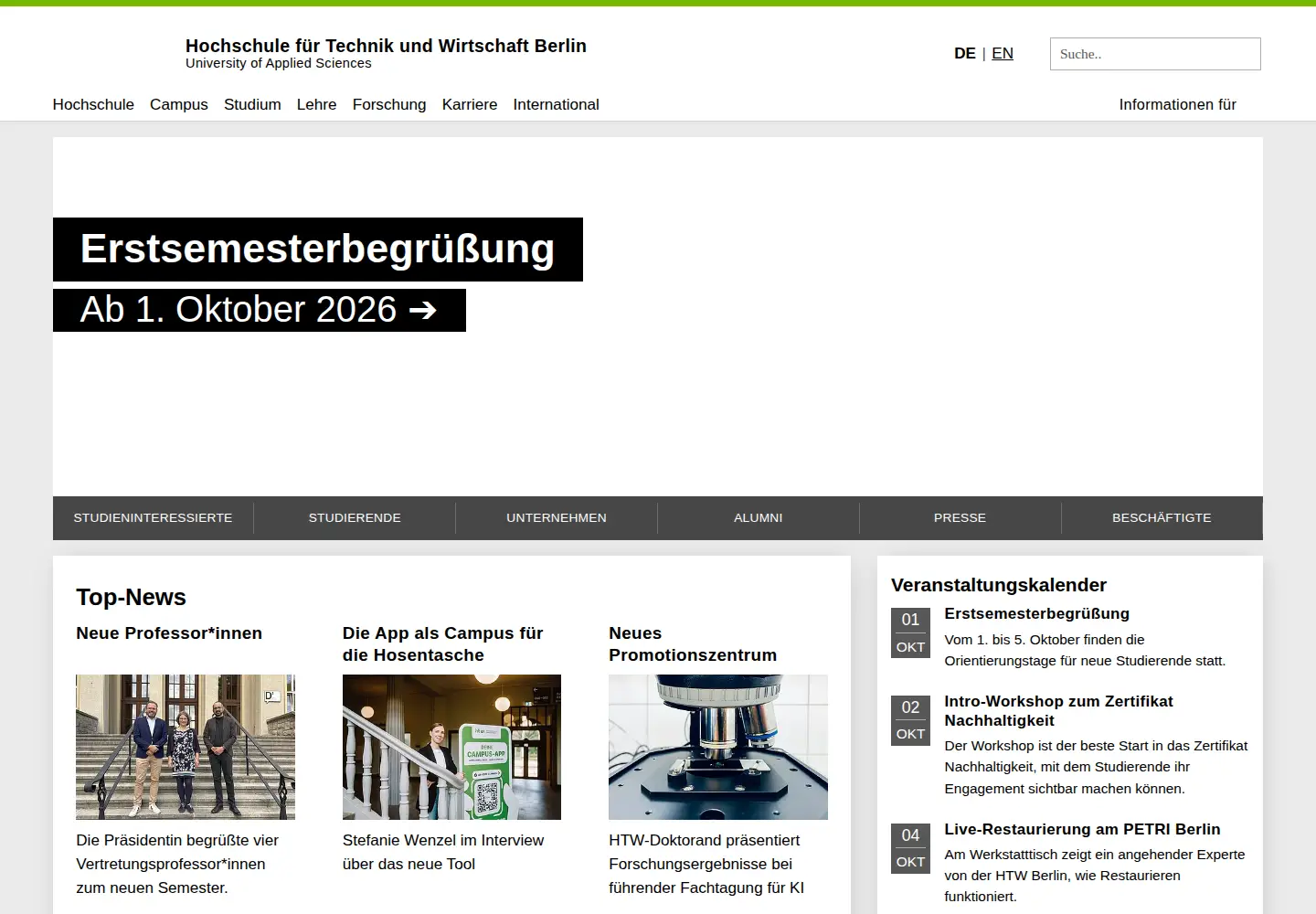The image size is (1316, 914).
Task: Go to Presse section
Action: pos(960,517)
